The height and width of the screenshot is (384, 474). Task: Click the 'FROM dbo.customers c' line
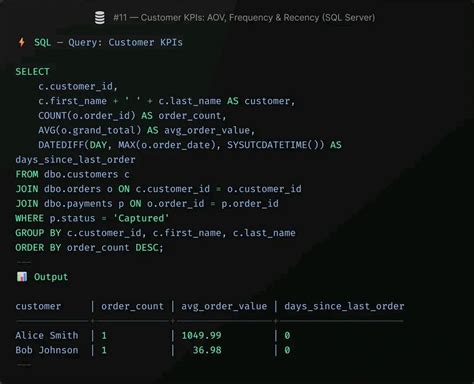[x=72, y=174]
